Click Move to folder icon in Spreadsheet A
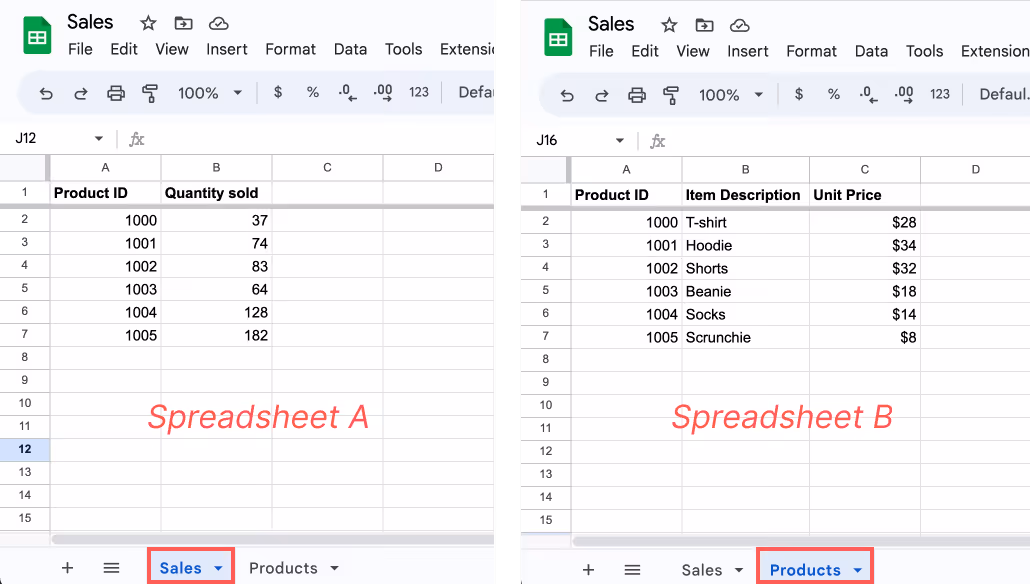Viewport: 1030px width, 584px height. pos(183,24)
